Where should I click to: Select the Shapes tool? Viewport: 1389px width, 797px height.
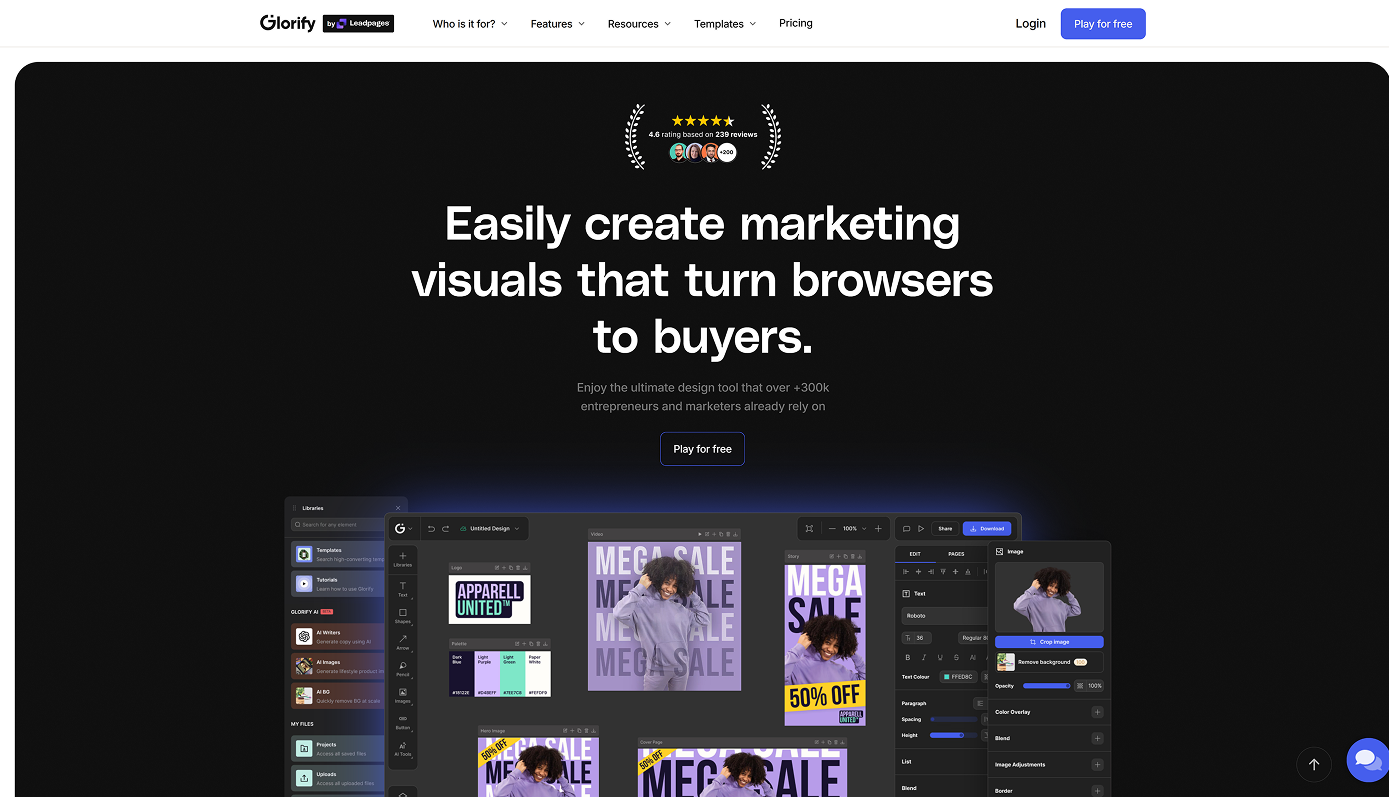click(403, 615)
